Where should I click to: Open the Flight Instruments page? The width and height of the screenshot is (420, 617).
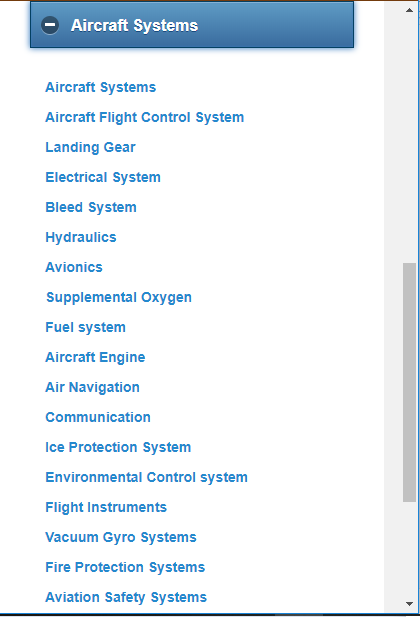click(106, 507)
